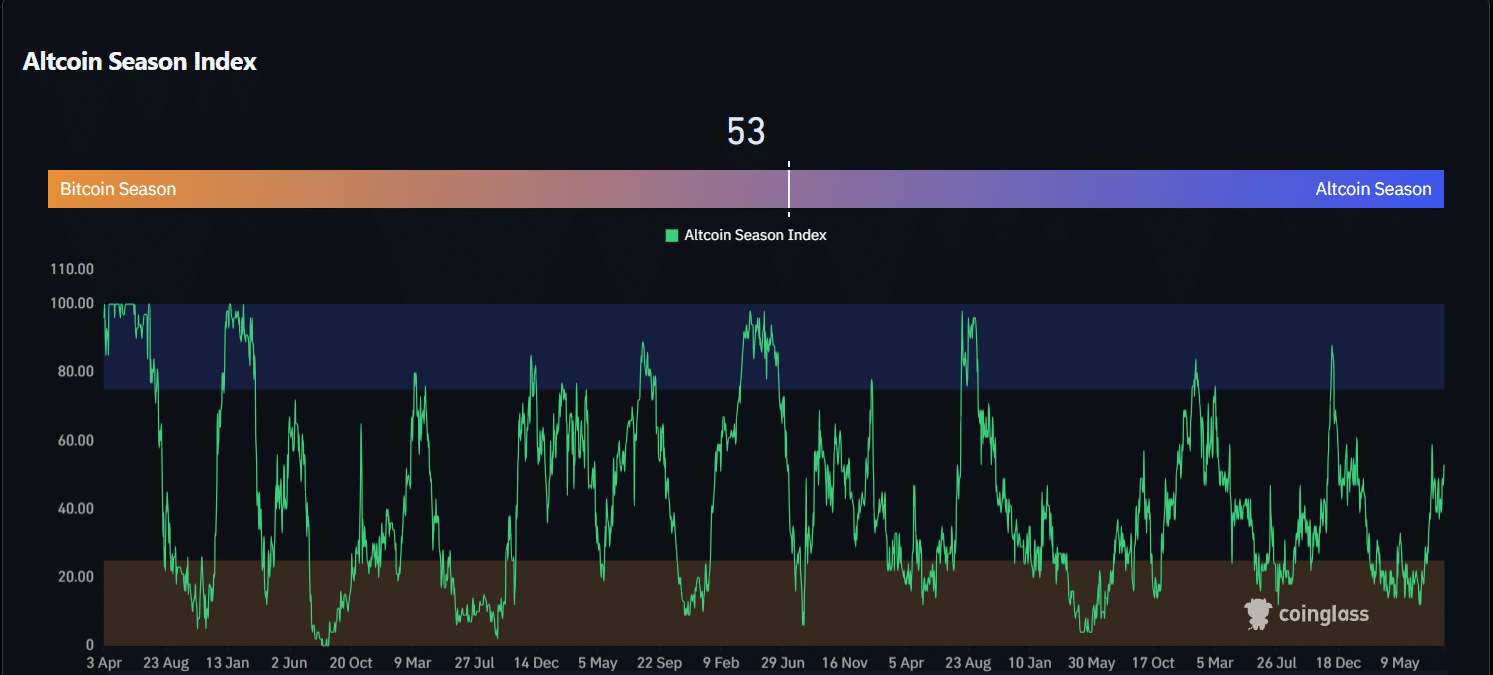Click the 60.00 y-axis label
Image resolution: width=1493 pixels, height=675 pixels.
click(74, 440)
